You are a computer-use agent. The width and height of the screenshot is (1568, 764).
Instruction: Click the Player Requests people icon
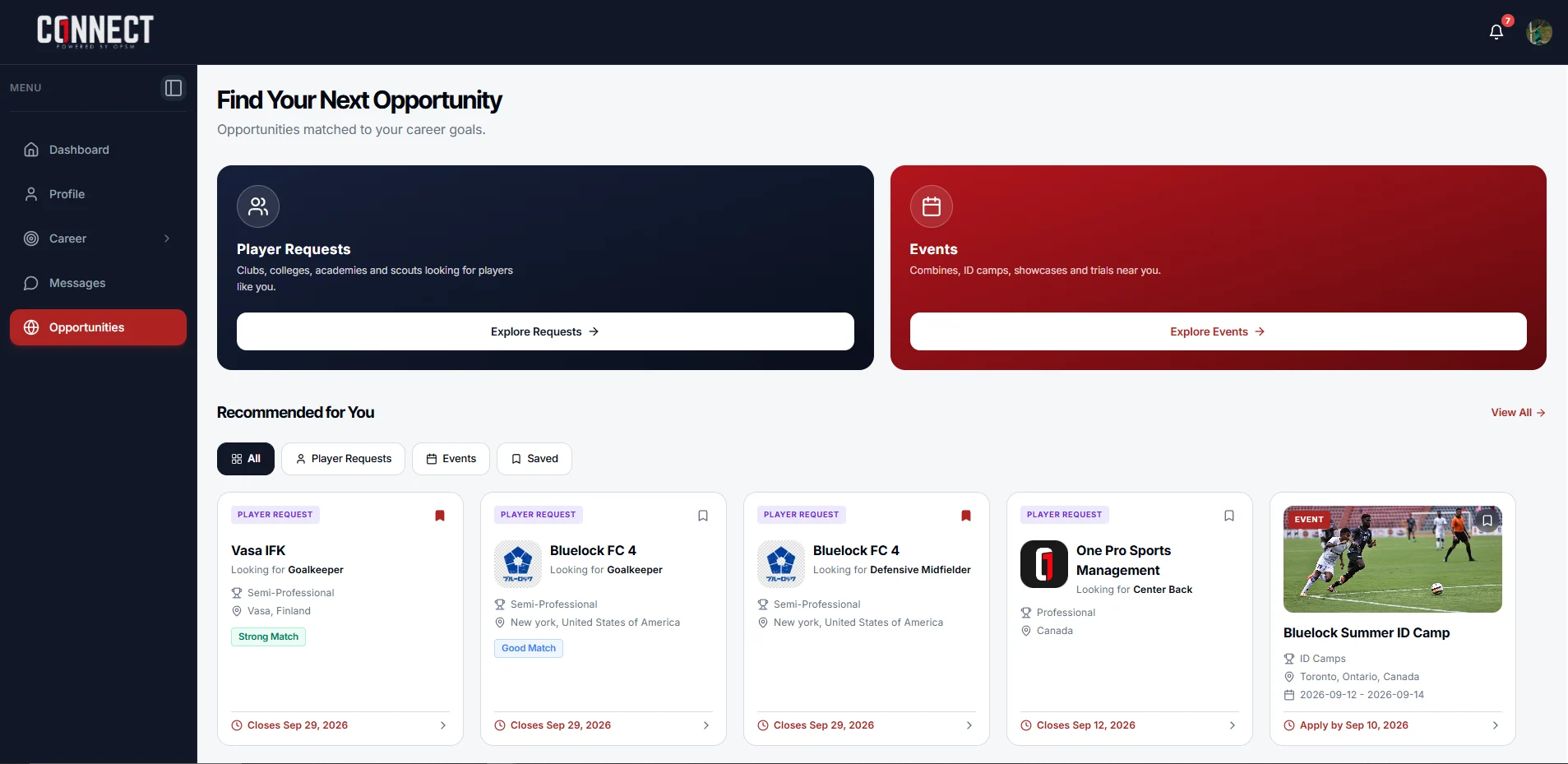pos(258,206)
